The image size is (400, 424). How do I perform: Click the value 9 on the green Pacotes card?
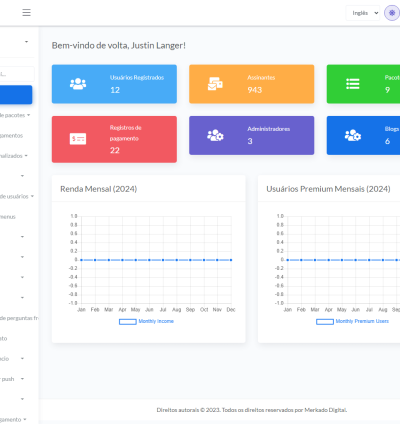(387, 90)
